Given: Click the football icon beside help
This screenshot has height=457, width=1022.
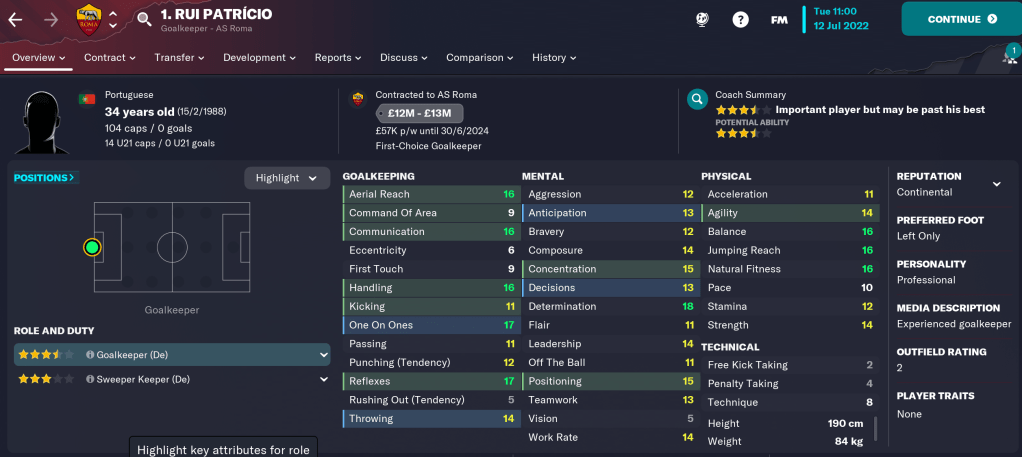Looking at the screenshot, I should point(703,19).
